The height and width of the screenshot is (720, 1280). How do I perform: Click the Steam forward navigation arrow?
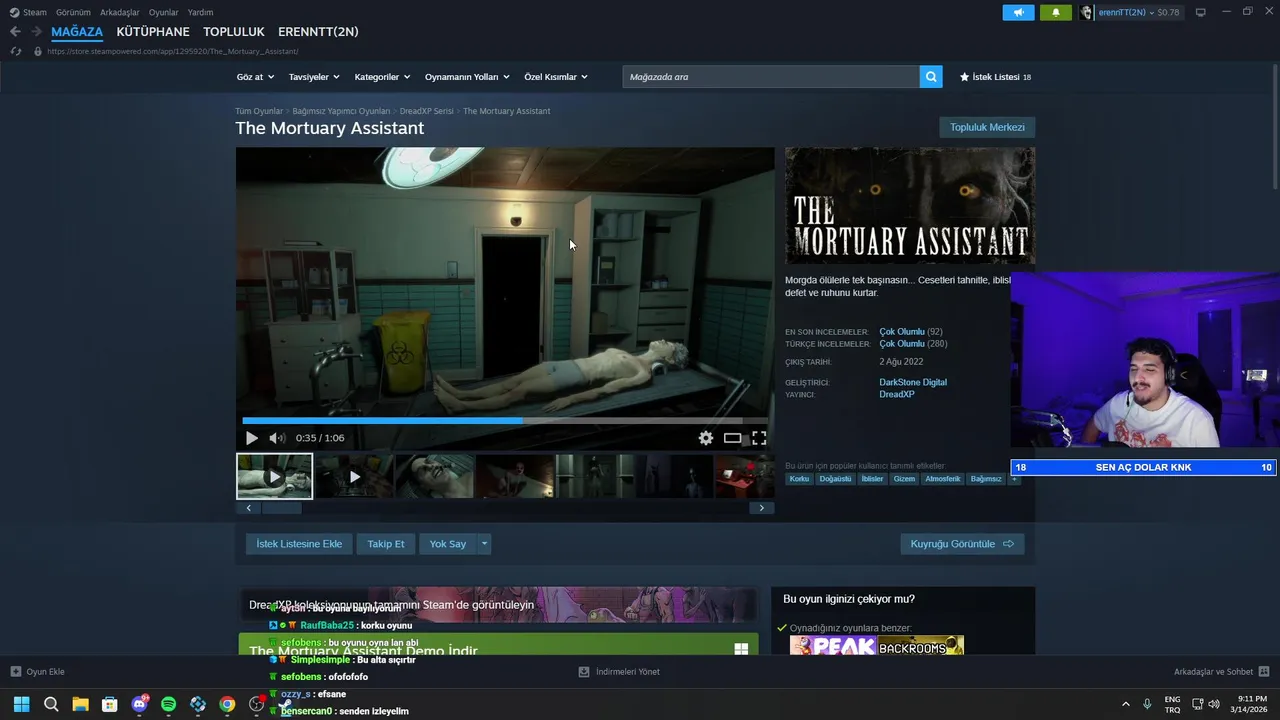[36, 32]
